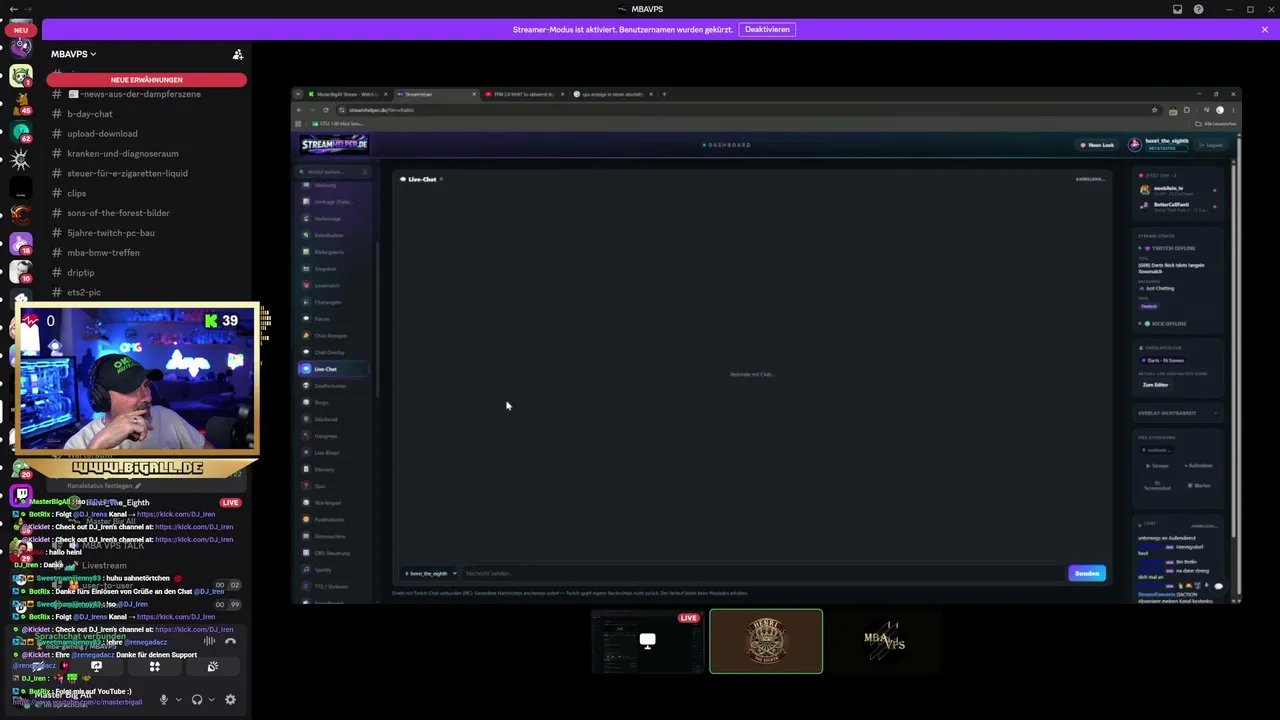Toggle noise suppression waveform icon
Screen dimensions: 1280x720
click(209, 641)
